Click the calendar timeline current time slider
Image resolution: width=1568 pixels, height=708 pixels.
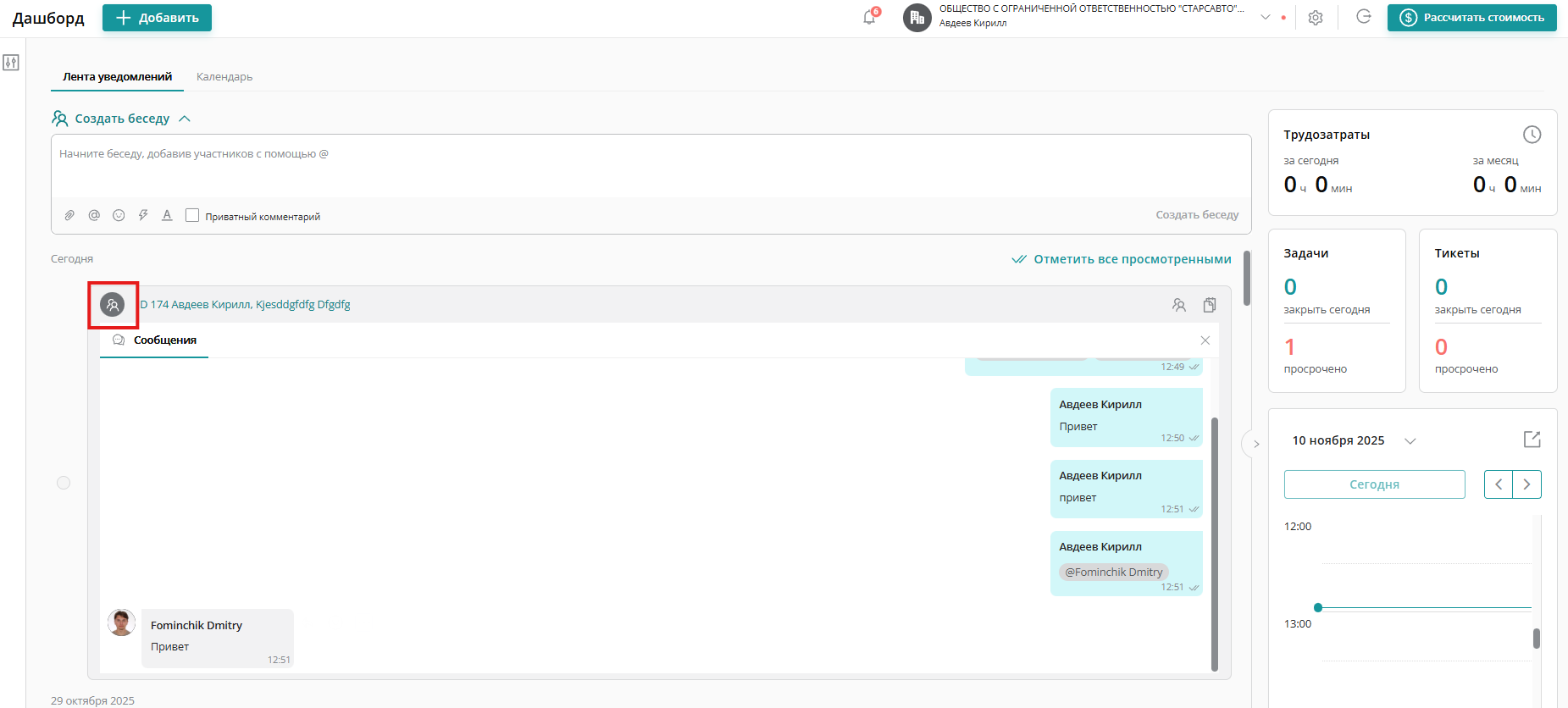[1318, 607]
